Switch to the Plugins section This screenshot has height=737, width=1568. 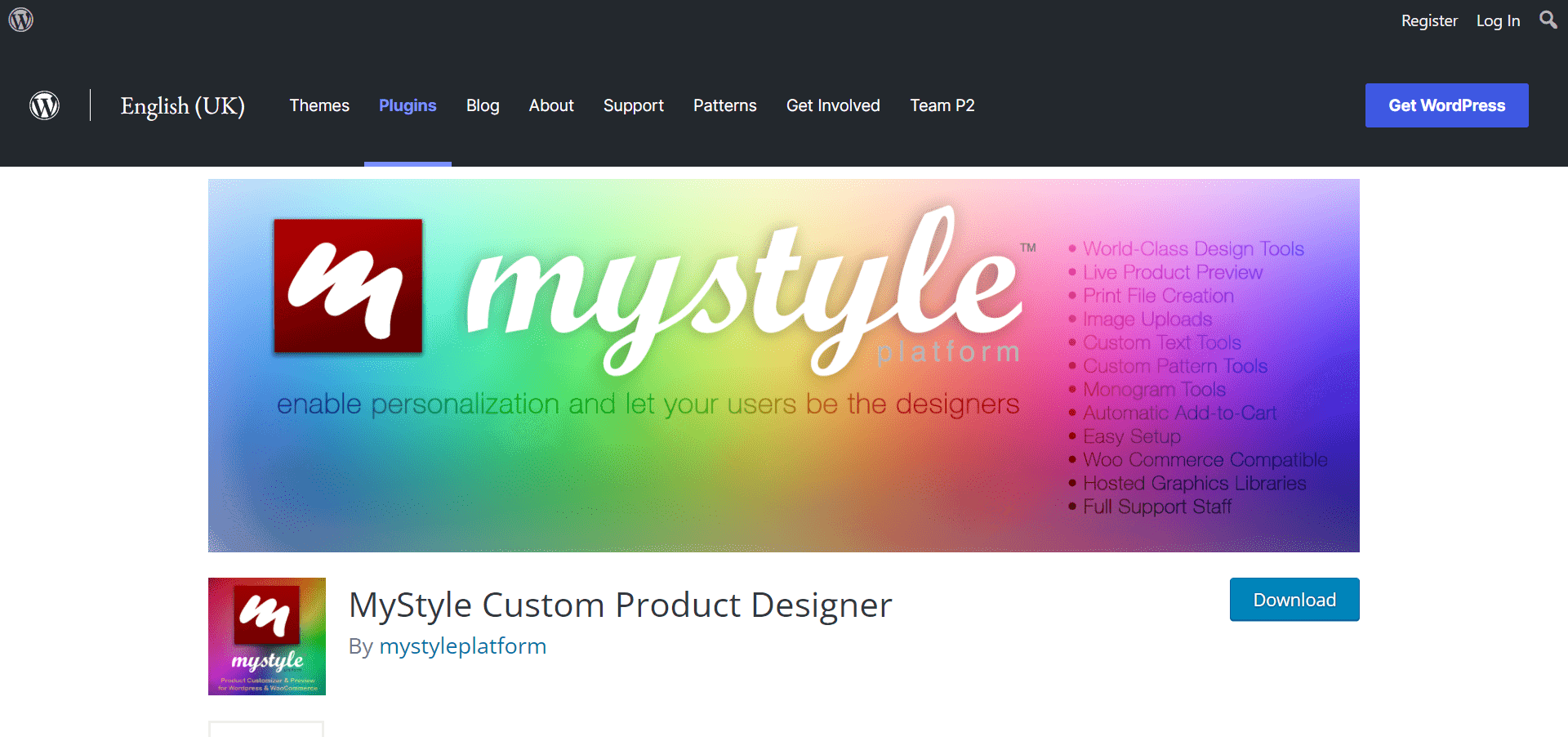pos(408,105)
